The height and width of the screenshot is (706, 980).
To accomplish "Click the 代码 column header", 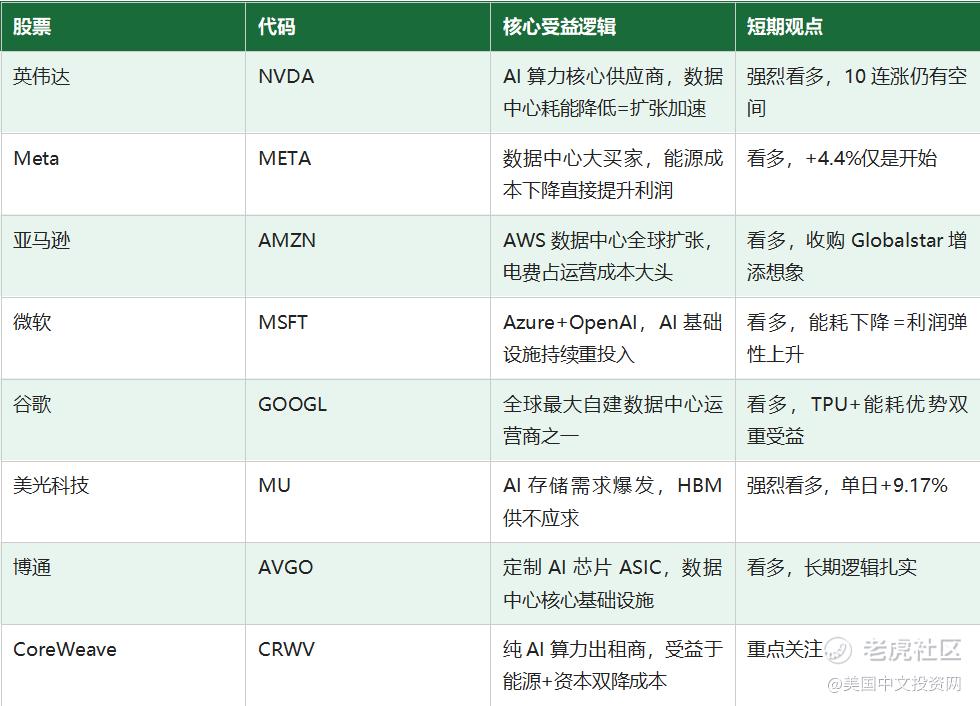I will pos(368,26).
